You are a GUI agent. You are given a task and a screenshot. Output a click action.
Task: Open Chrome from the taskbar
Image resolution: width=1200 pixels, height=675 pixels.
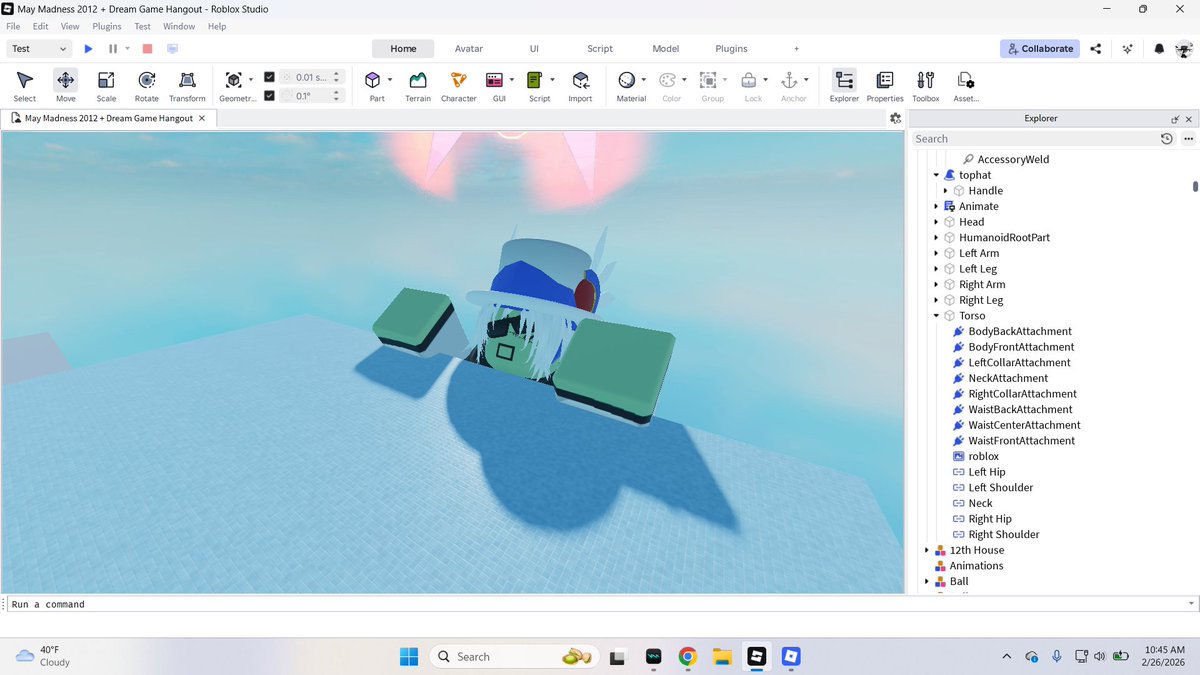tap(687, 657)
